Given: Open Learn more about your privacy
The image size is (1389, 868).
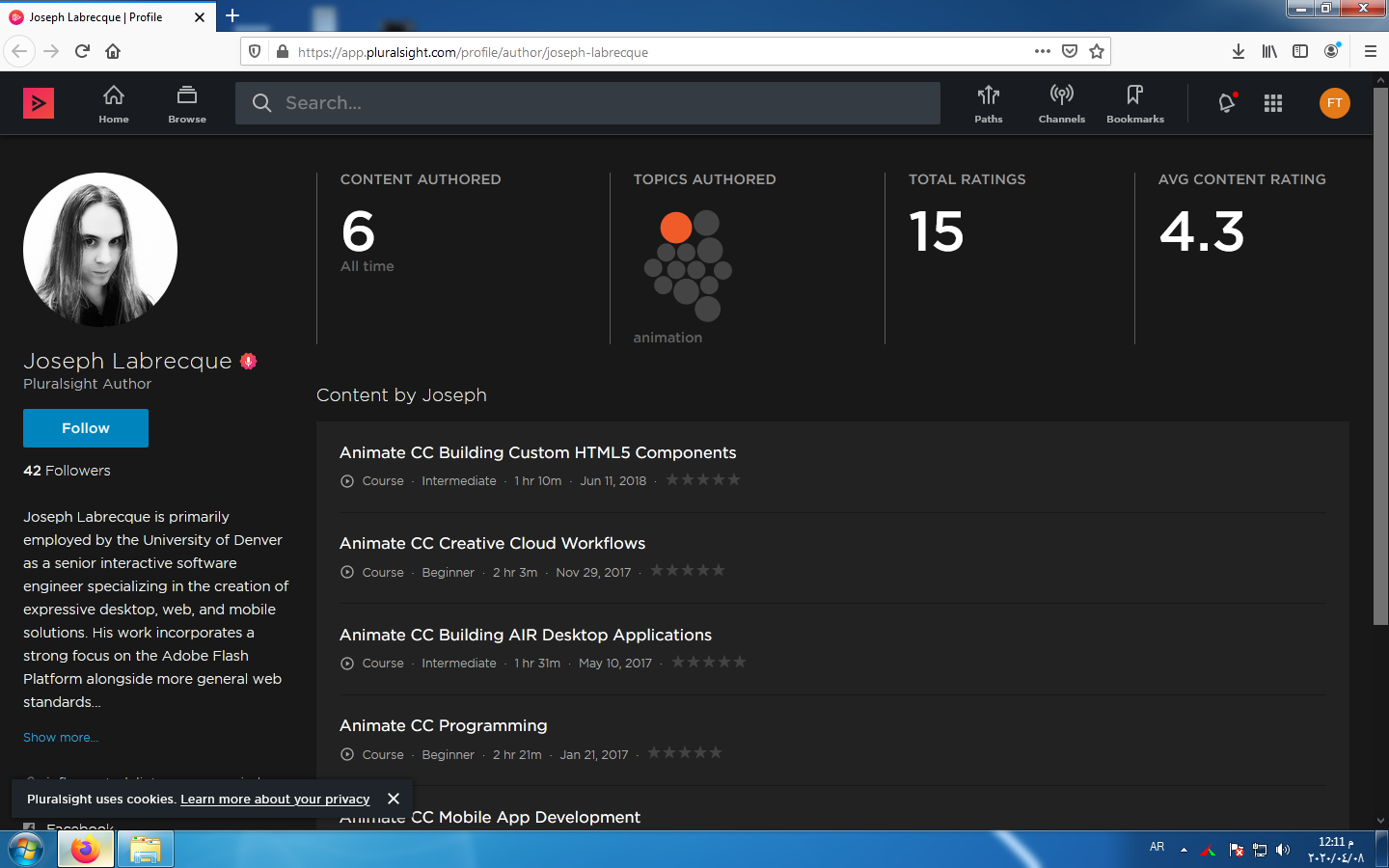Looking at the screenshot, I should (275, 799).
